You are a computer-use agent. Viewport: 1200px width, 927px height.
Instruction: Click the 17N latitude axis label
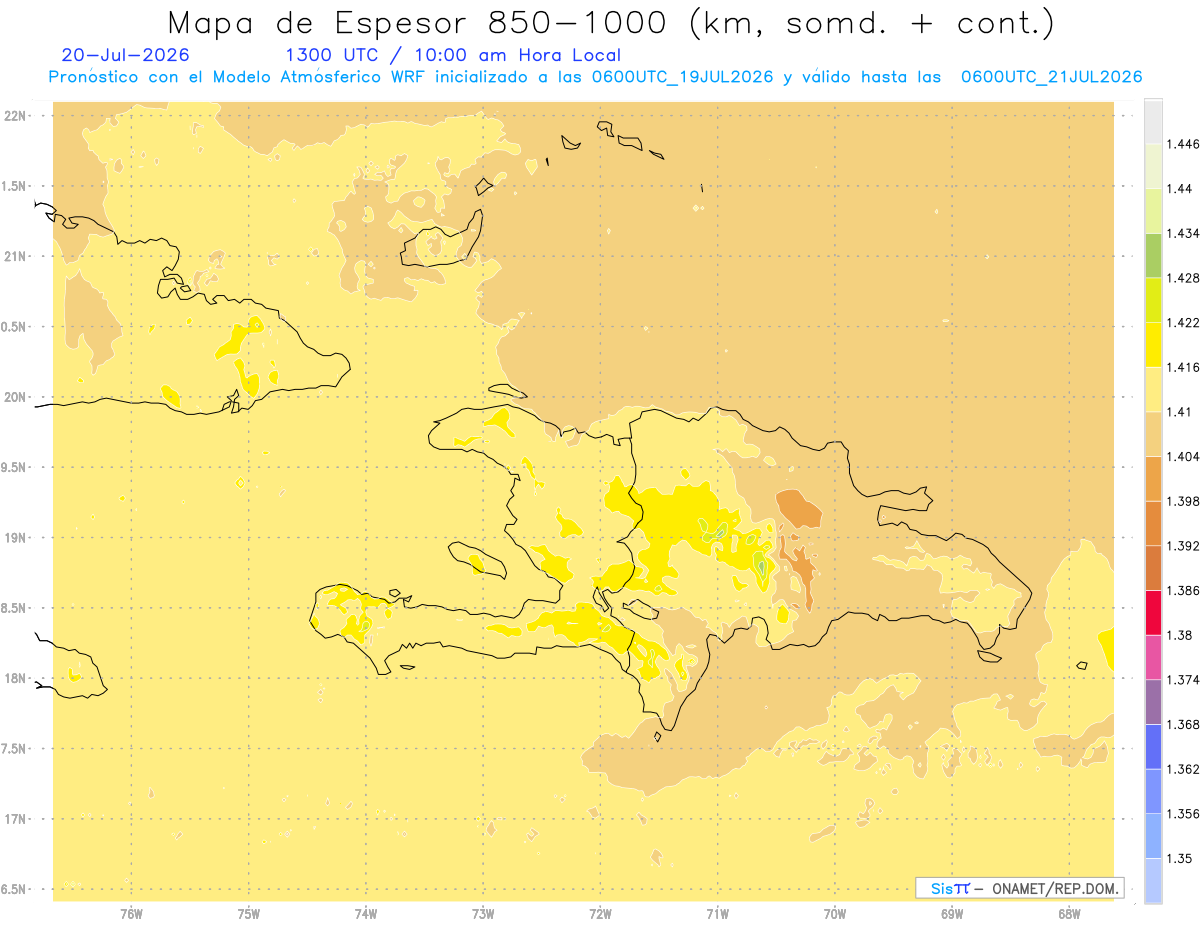[14, 819]
